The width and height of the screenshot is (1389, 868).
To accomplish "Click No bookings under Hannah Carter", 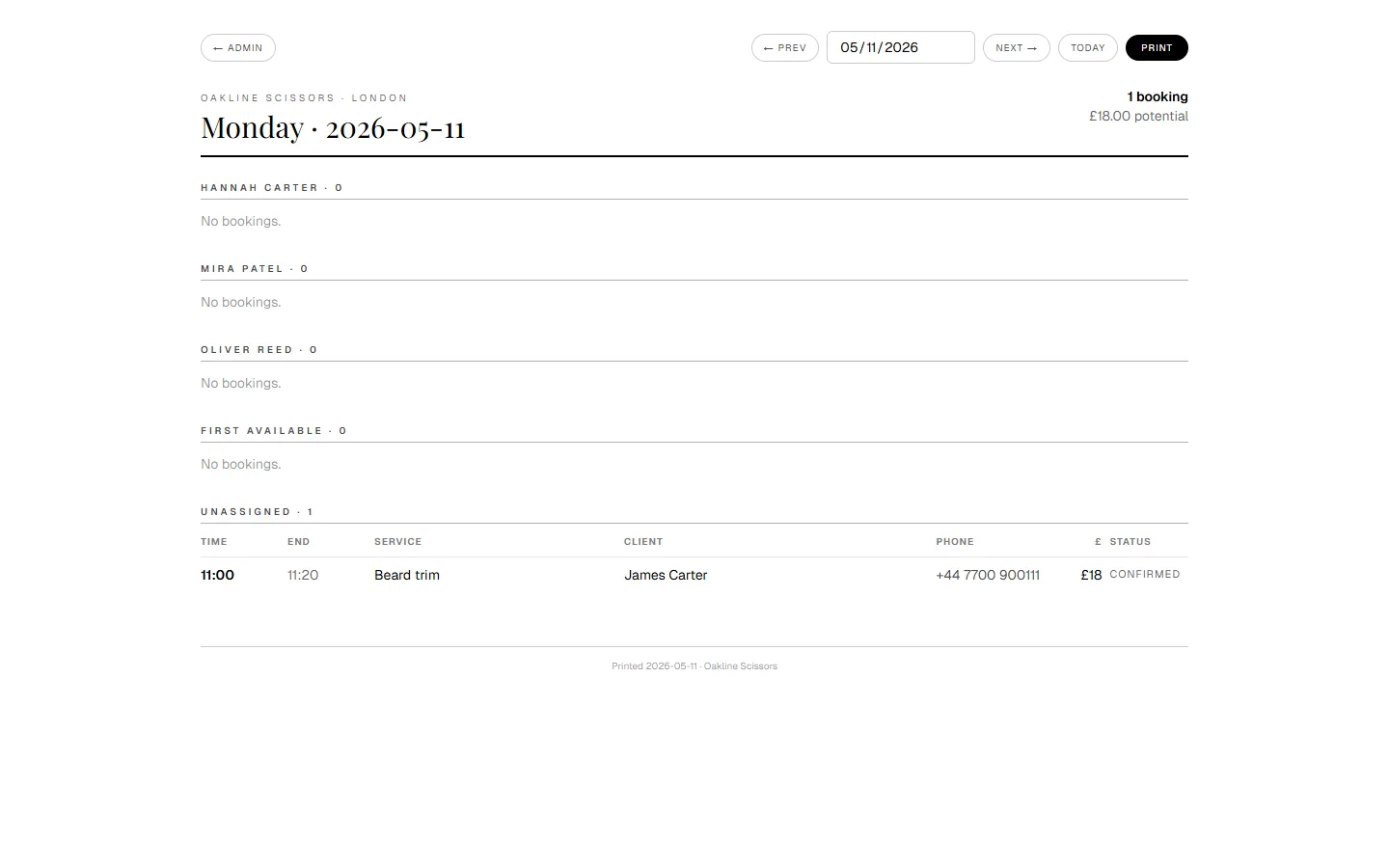I will pyautogui.click(x=241, y=221).
